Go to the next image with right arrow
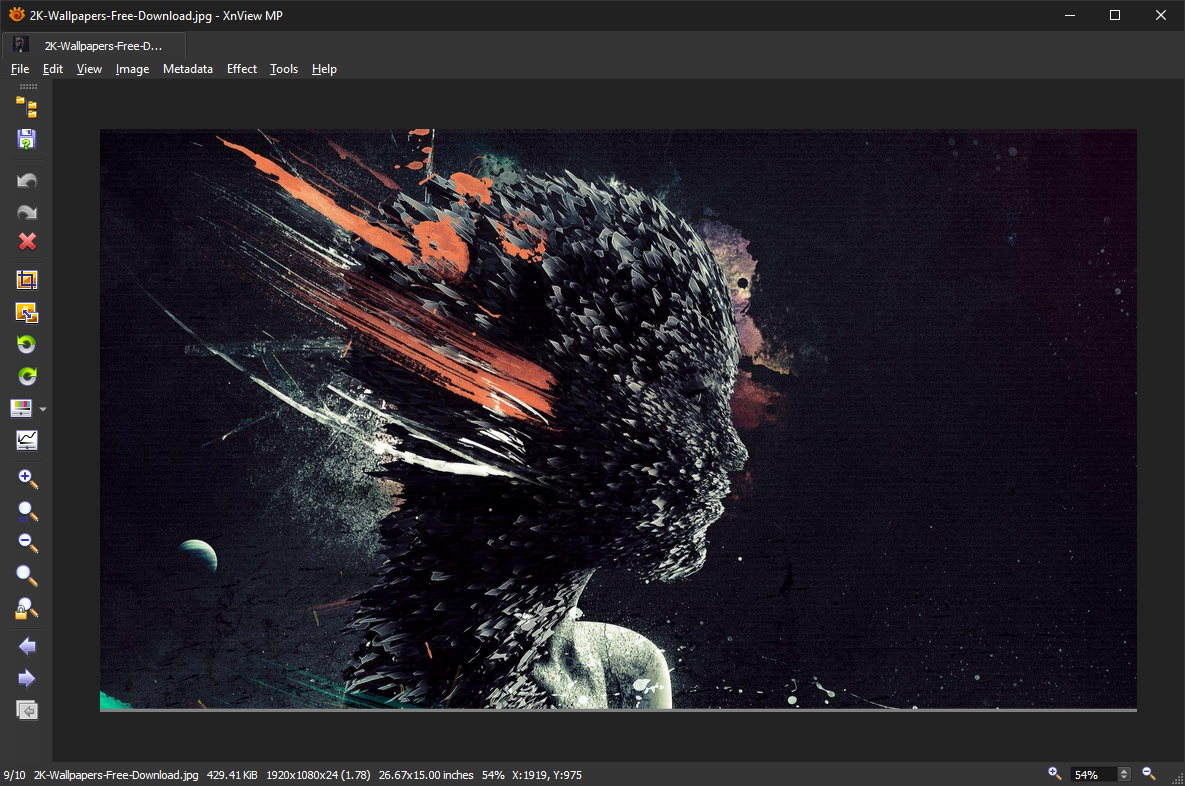The height and width of the screenshot is (786, 1185). (x=27, y=679)
